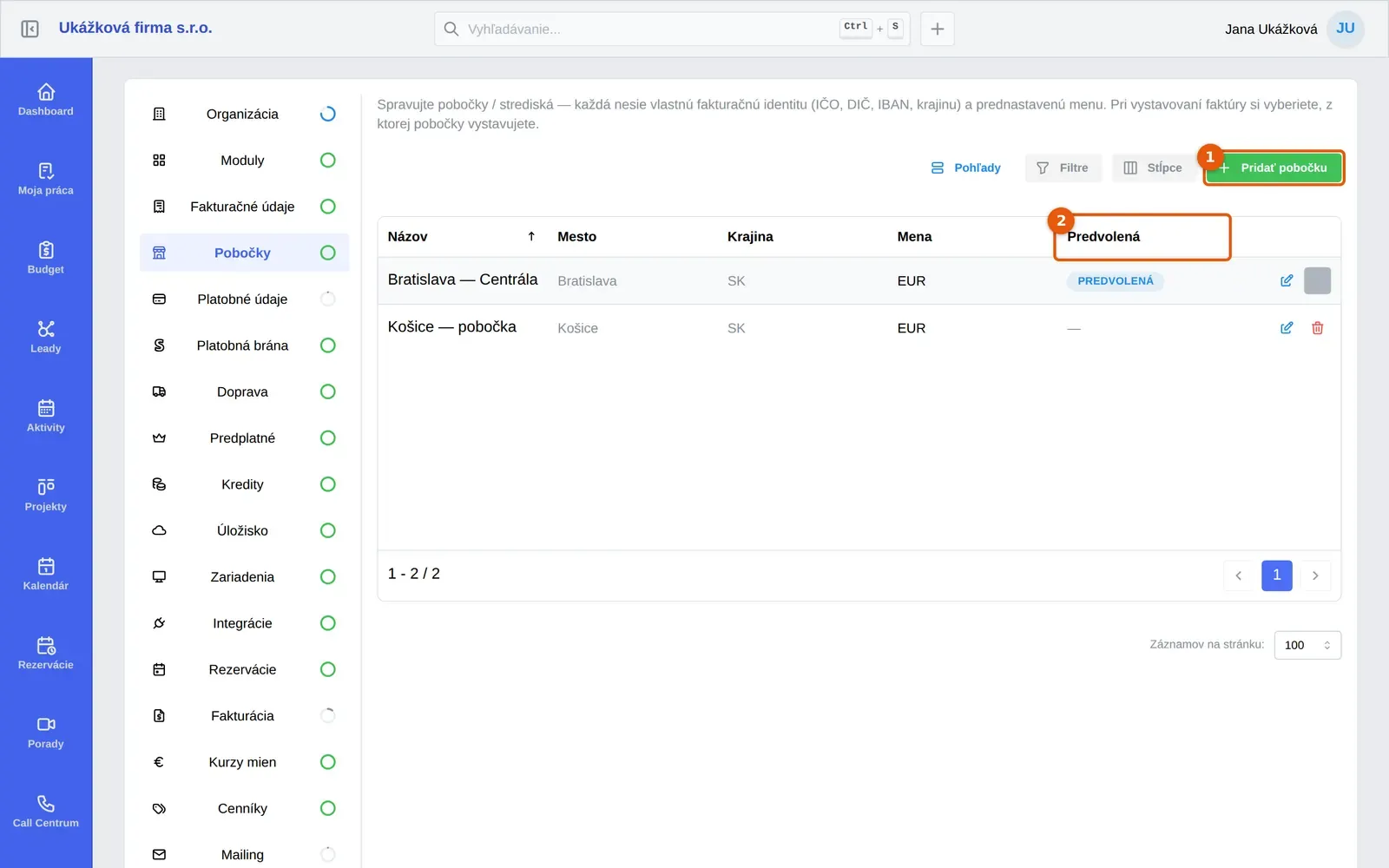Go to Budget module
The height and width of the screenshot is (868, 1389).
point(46,258)
